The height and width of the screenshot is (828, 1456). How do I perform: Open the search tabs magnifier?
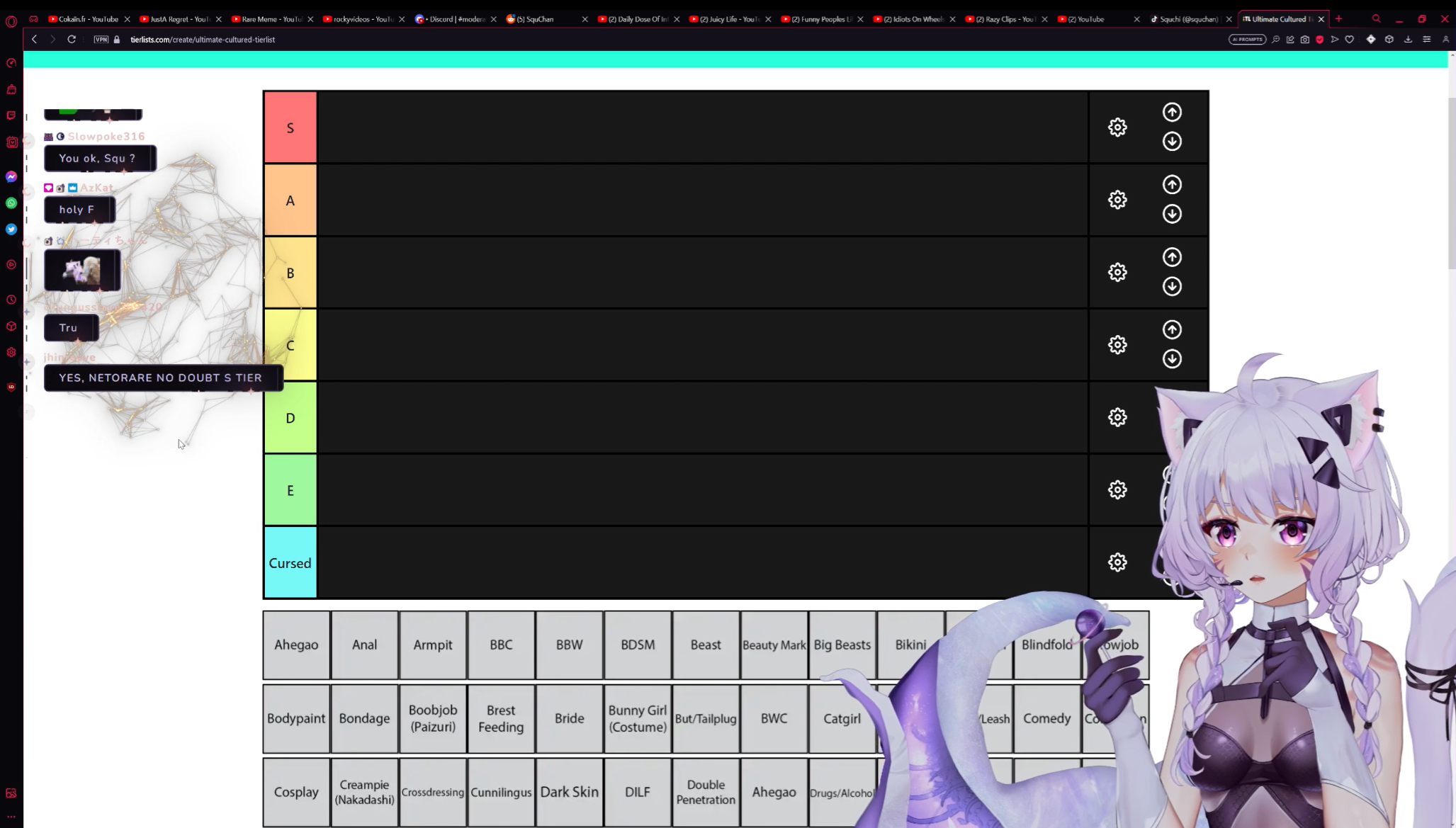(1376, 19)
